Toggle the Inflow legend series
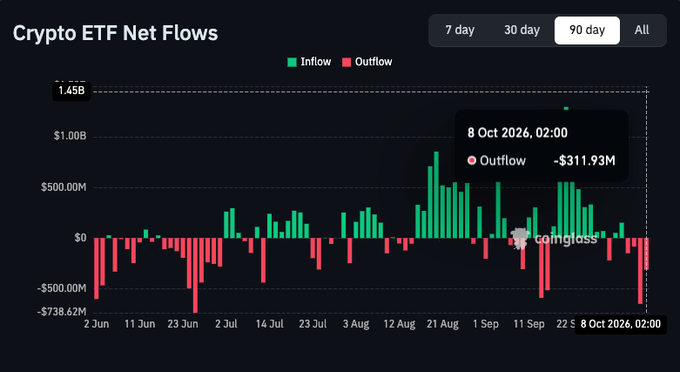The image size is (680, 372). [309, 62]
